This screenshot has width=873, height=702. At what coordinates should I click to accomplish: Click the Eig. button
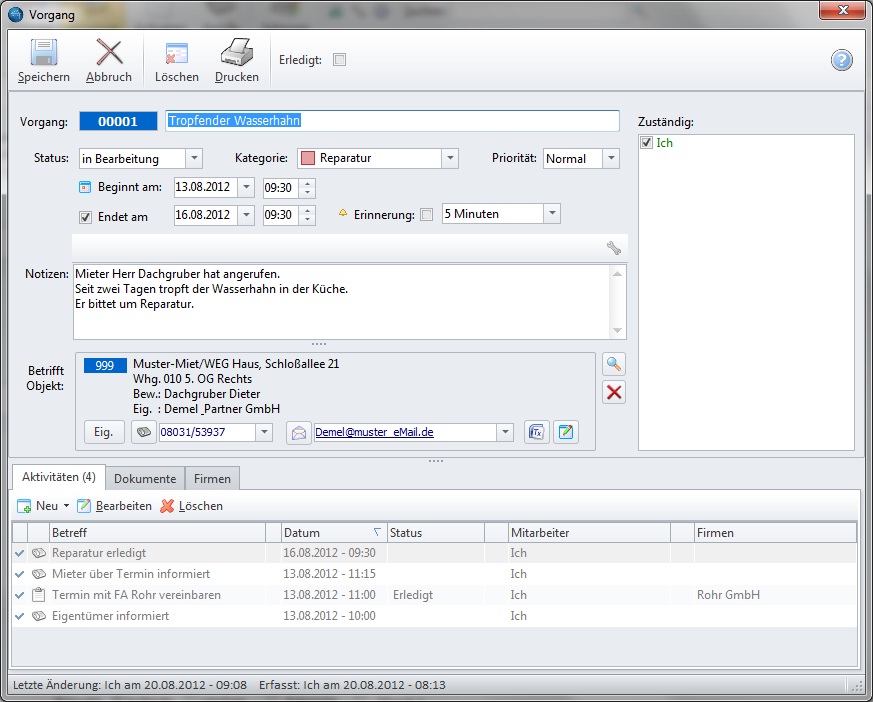[x=104, y=432]
